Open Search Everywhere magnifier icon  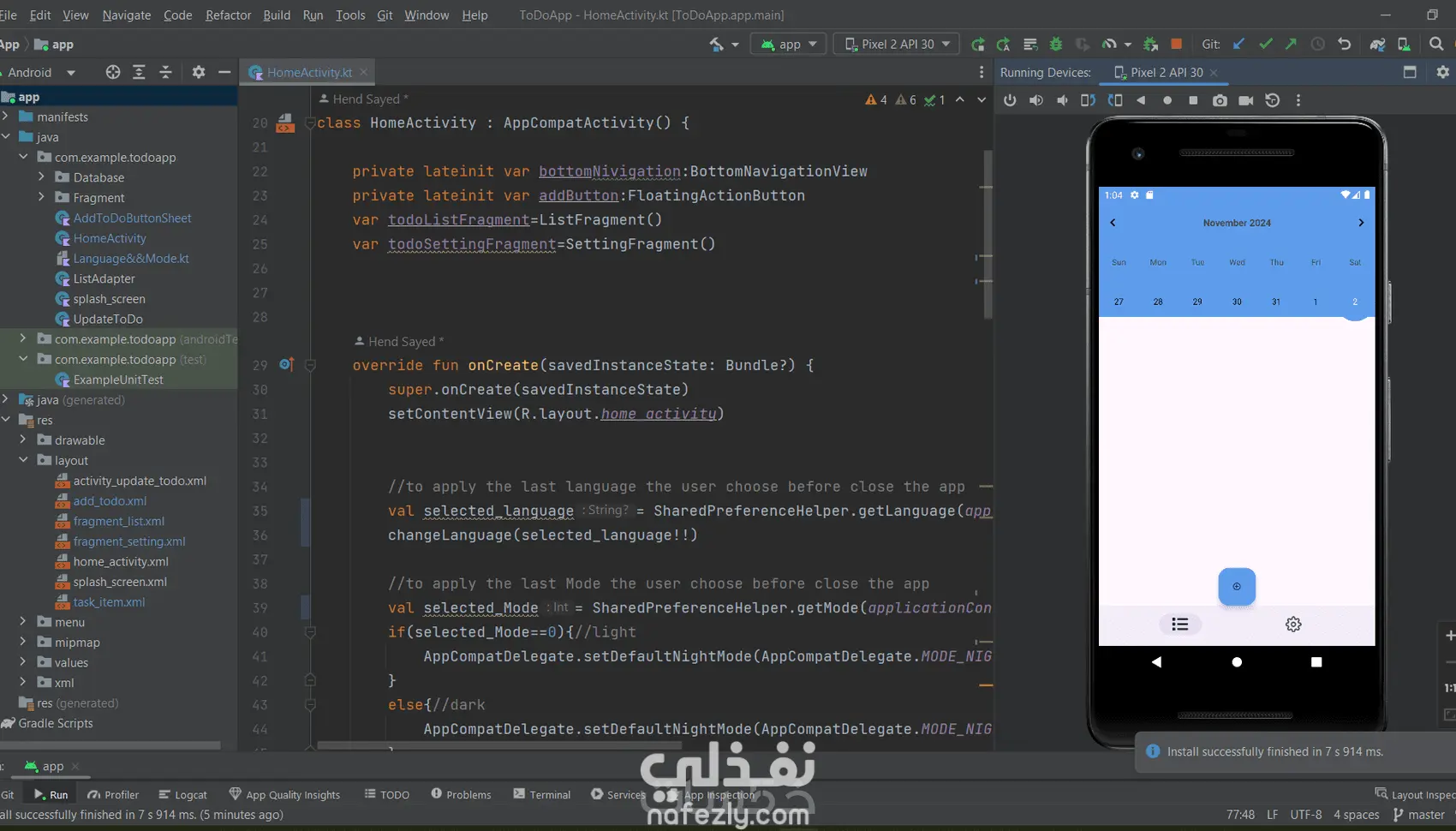click(x=1436, y=45)
